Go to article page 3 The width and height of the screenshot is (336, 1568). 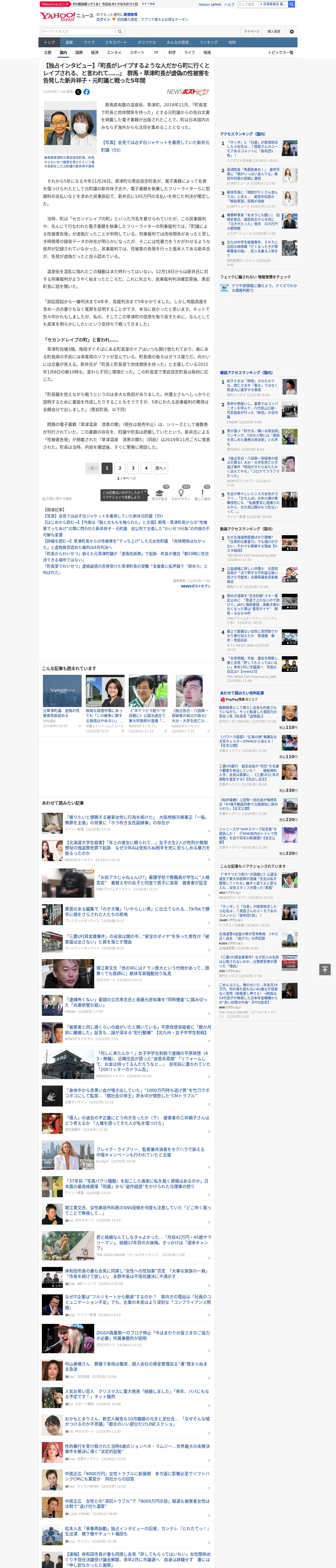(133, 468)
